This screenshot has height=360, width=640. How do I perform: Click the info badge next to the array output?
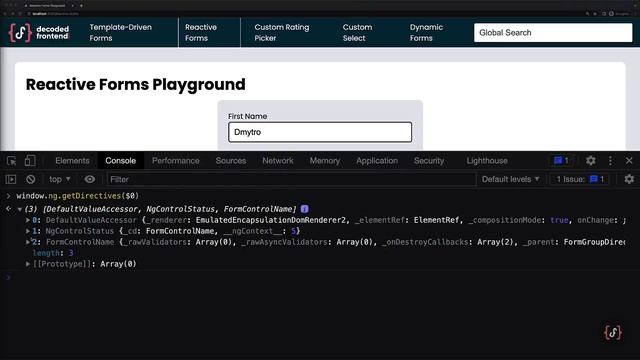[304, 209]
